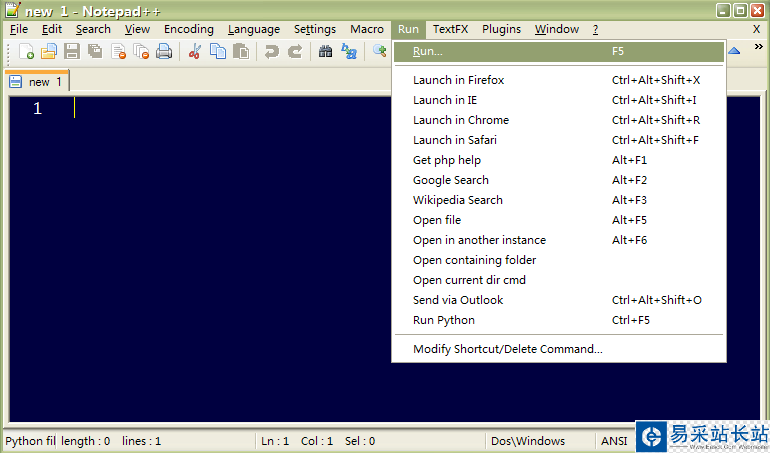Image resolution: width=770 pixels, height=453 pixels.
Task: Select Send via Outlook
Action: [x=559, y=300]
